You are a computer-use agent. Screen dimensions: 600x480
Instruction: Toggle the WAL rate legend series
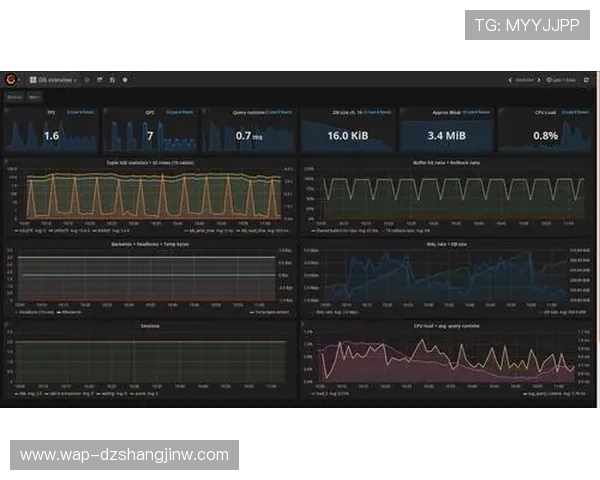[335, 312]
